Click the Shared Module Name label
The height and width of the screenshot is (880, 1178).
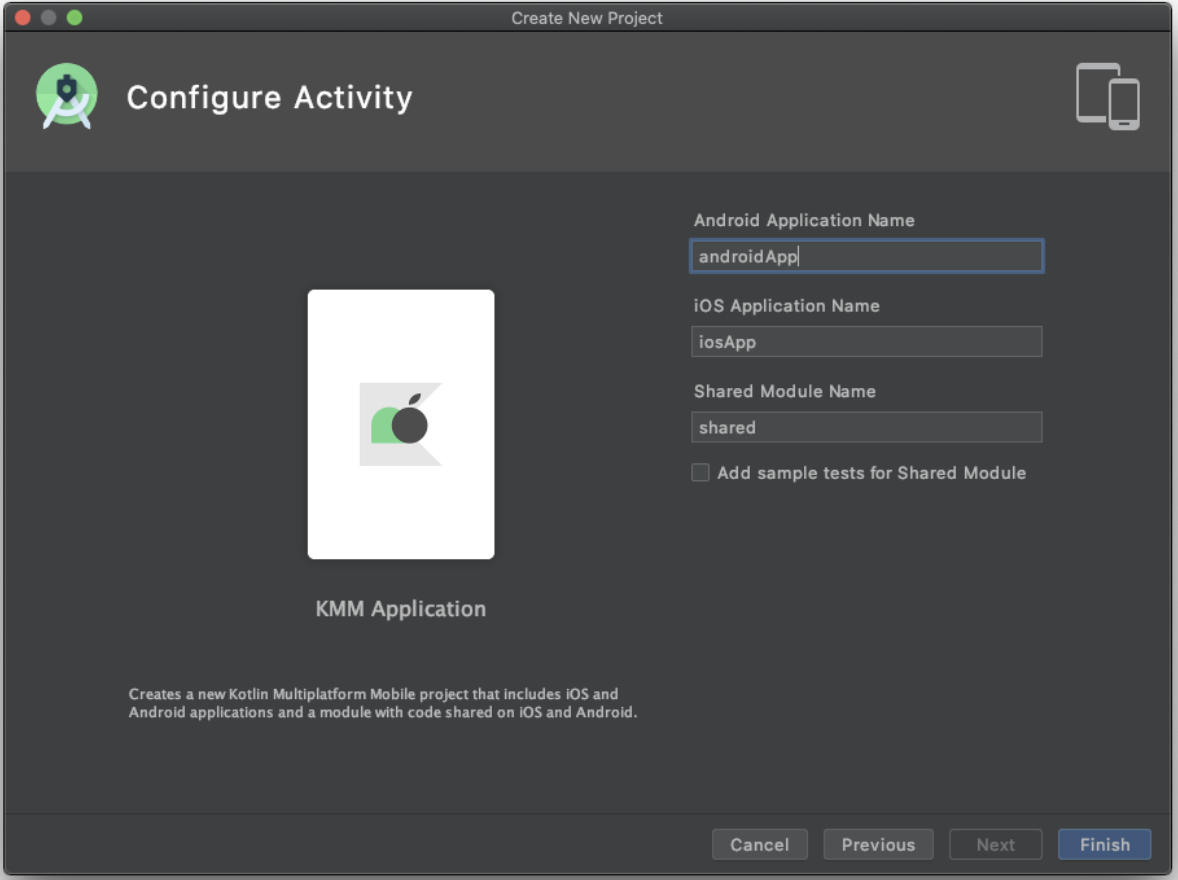point(784,392)
